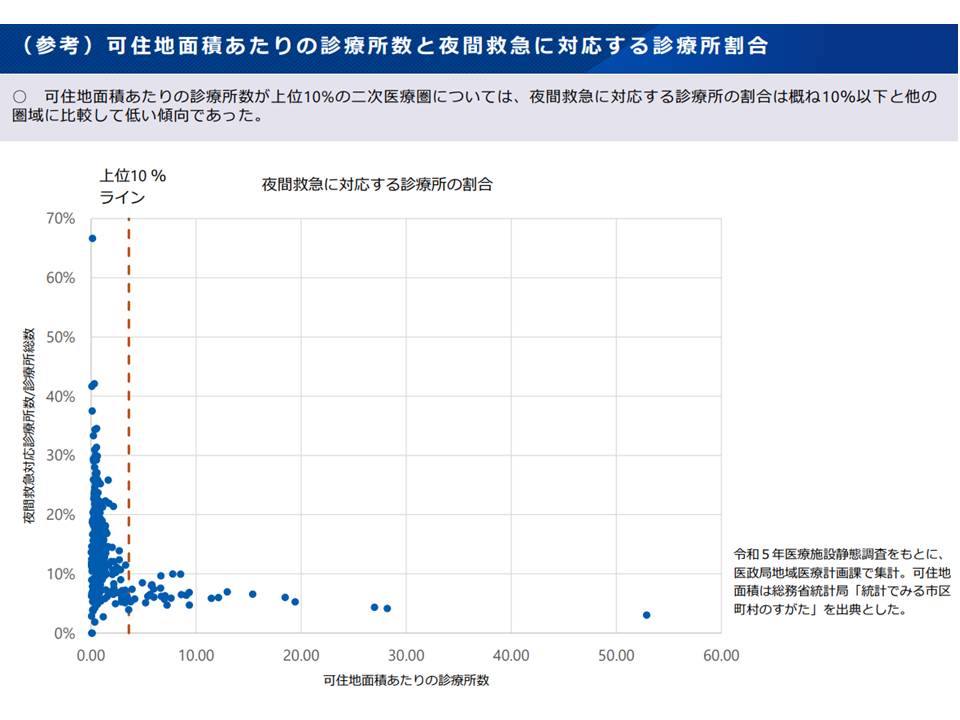The width and height of the screenshot is (960, 720).
Task: Click the red dashed vertical threshold line
Action: click(129, 400)
